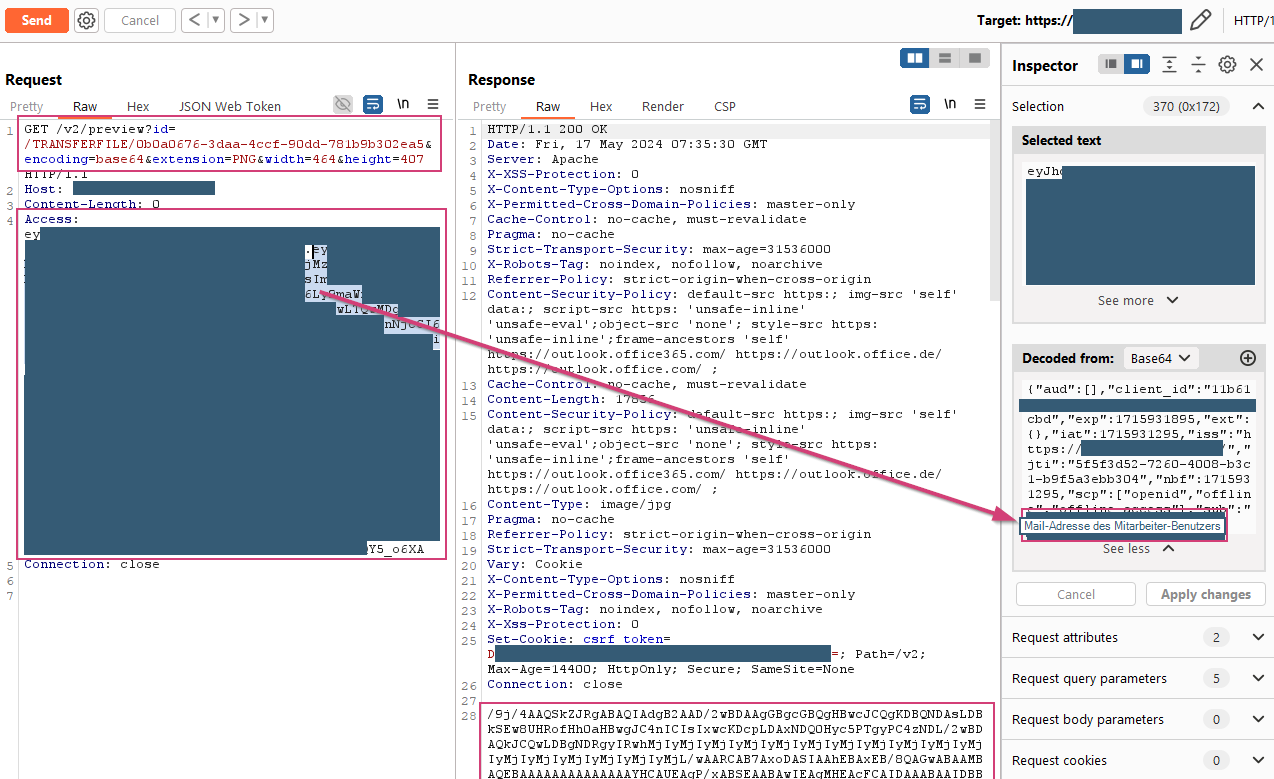The image size is (1274, 779).
Task: Open the back history dropdown arrow
Action: pyautogui.click(x=216, y=20)
